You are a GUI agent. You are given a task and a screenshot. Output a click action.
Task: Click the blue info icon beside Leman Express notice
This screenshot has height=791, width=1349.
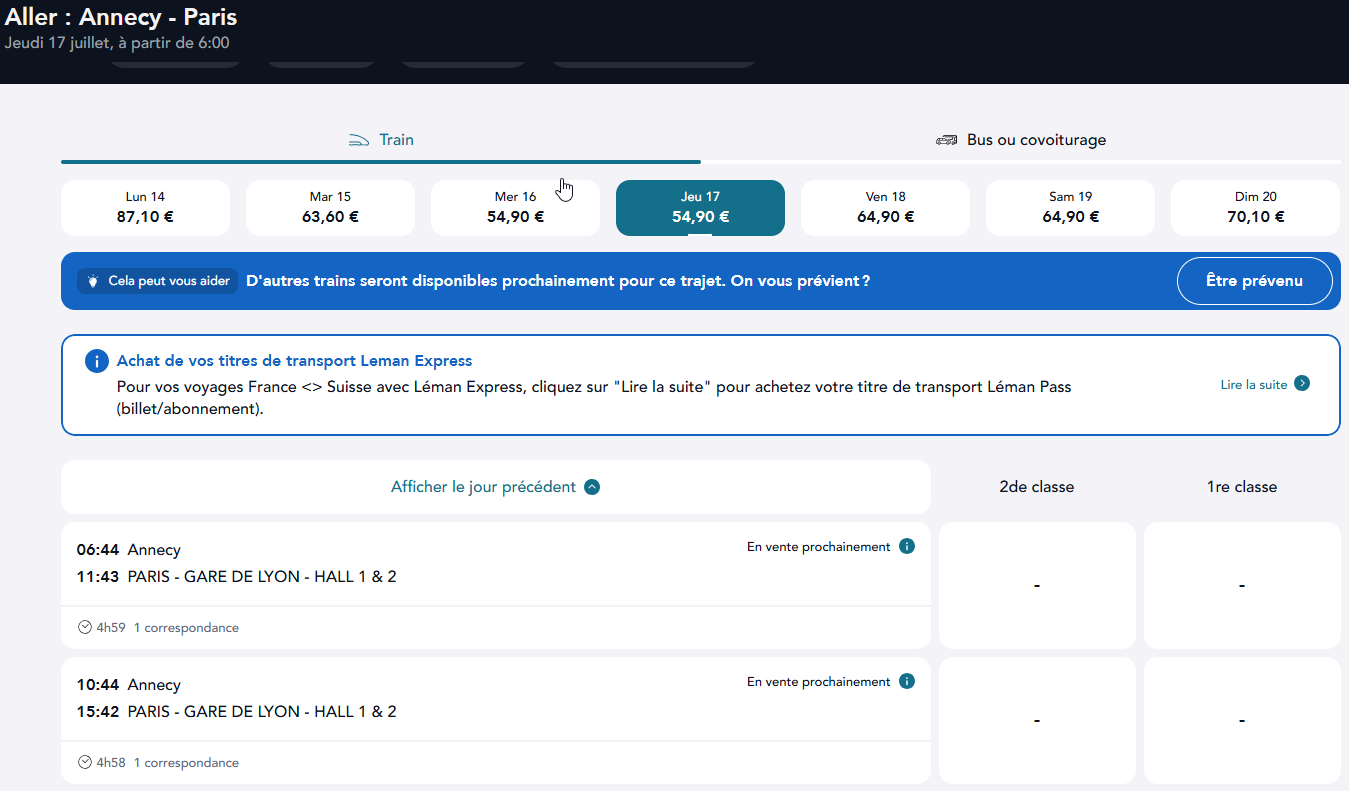pos(97,361)
